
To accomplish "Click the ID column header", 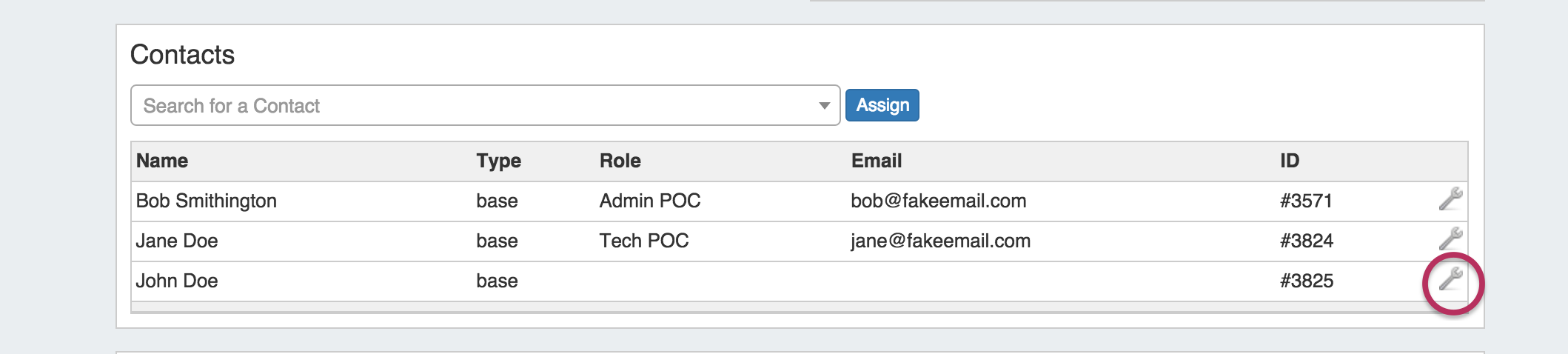I will [x=1290, y=161].
